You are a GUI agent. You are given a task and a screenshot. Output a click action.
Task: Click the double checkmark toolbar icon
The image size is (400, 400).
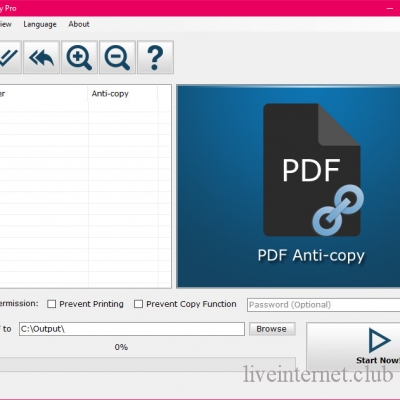10,57
